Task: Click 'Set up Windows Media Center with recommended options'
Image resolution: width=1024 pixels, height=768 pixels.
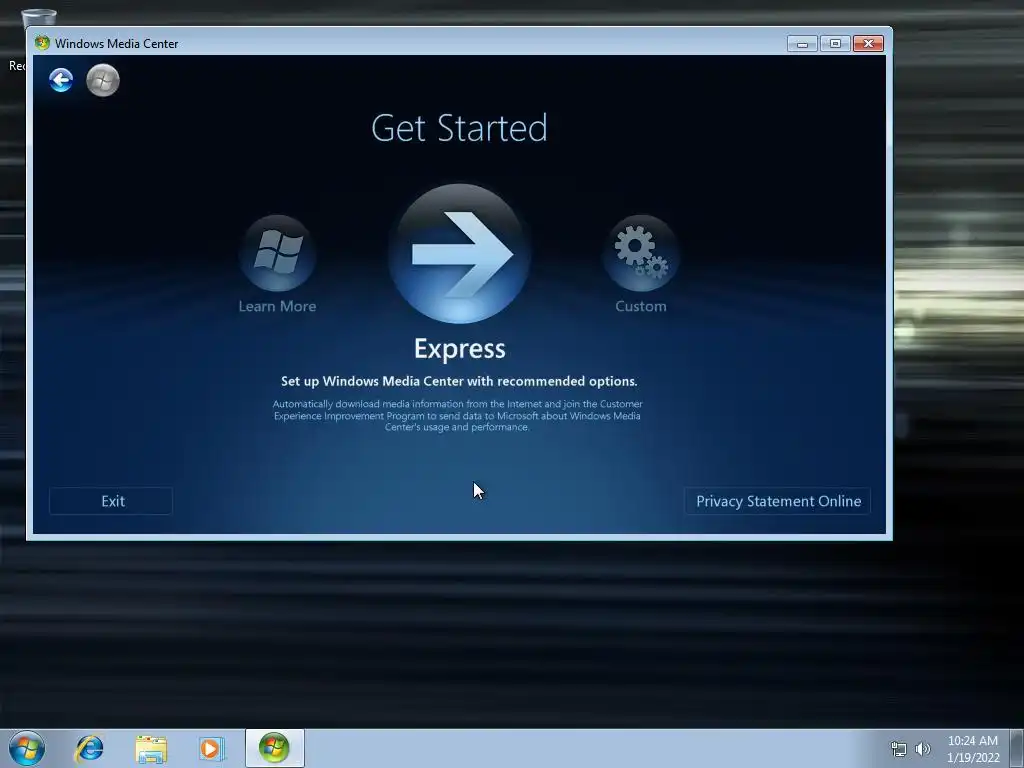Action: [459, 381]
